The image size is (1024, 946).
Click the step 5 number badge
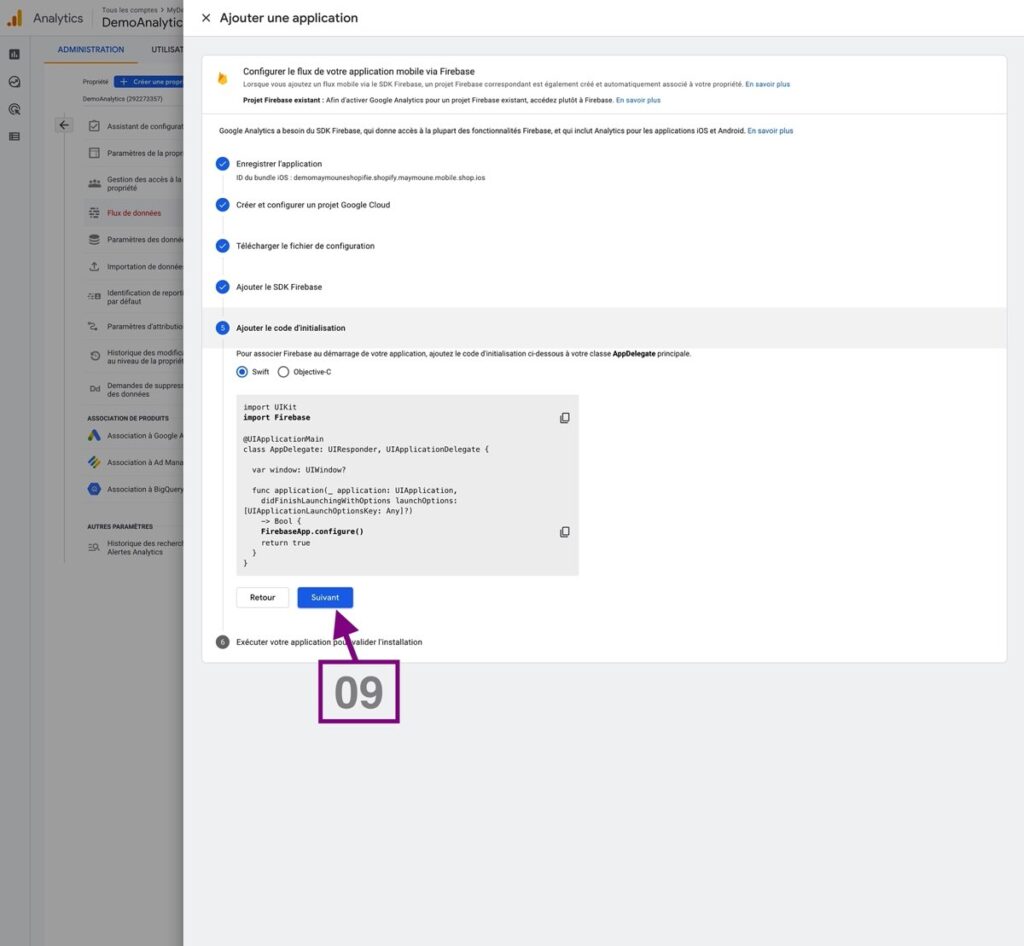(223, 328)
